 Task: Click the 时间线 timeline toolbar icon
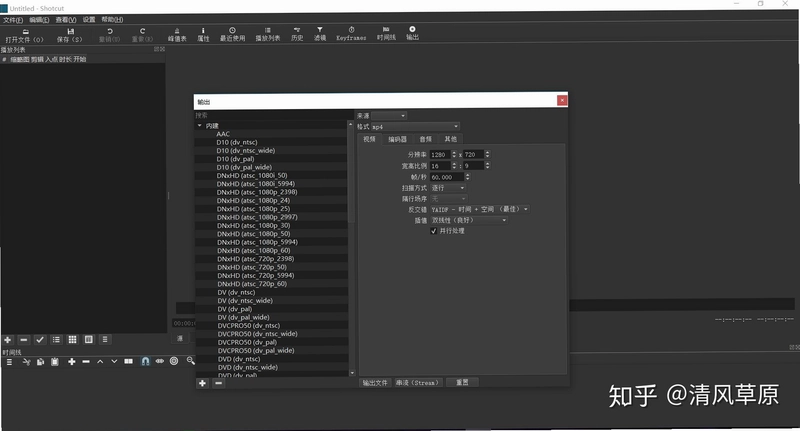tap(386, 34)
